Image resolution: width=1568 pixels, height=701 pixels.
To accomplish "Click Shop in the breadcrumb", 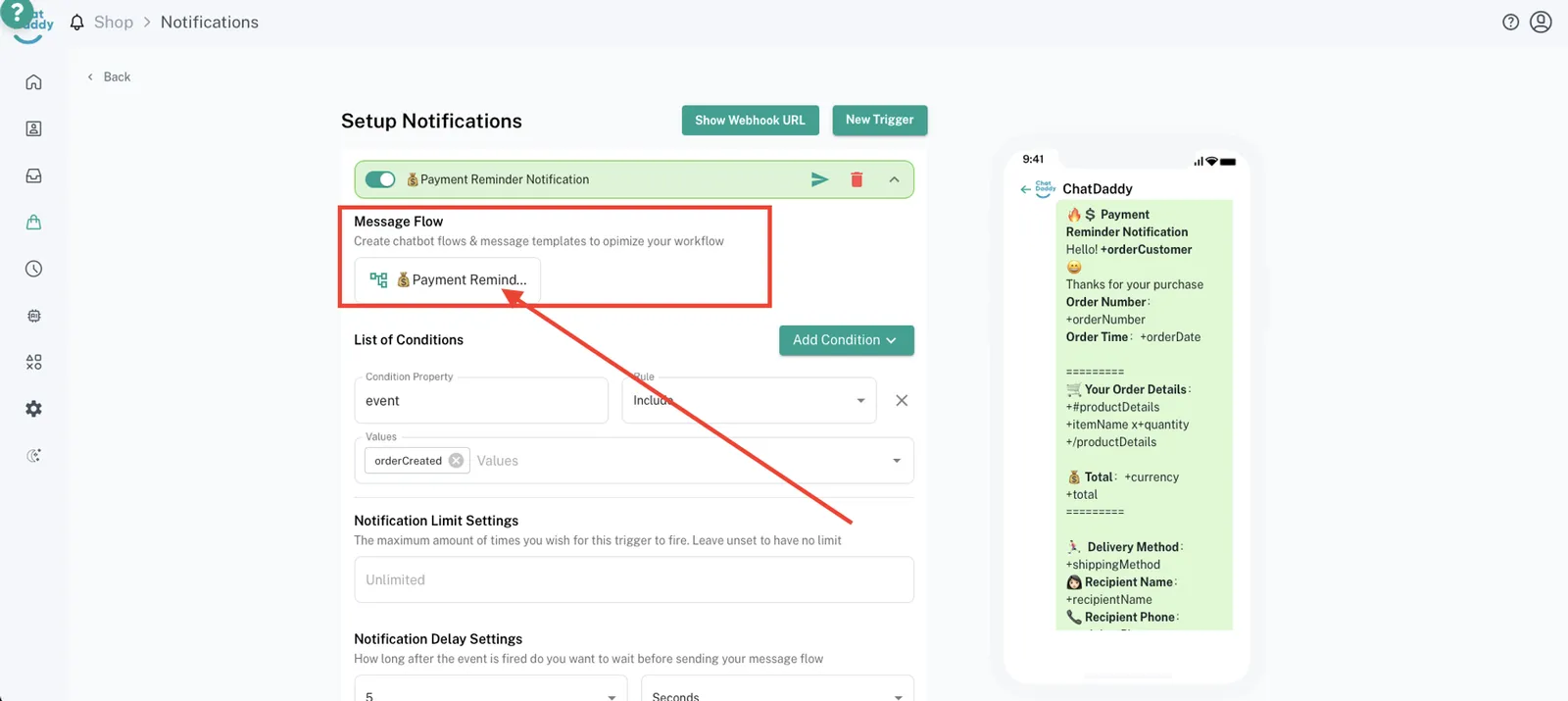I will [x=113, y=22].
